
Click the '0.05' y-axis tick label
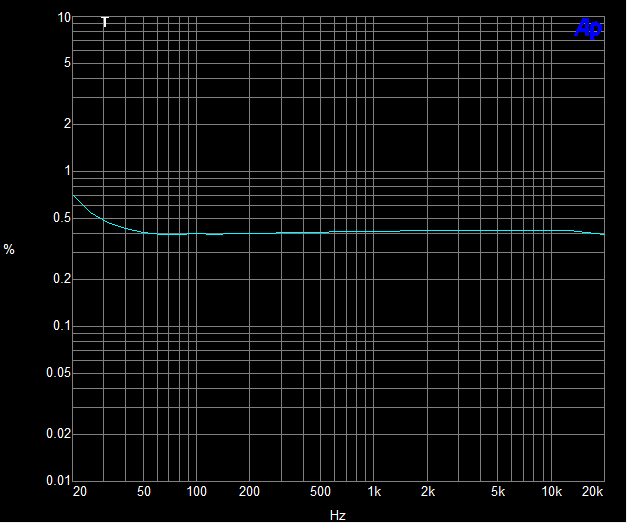coord(58,373)
